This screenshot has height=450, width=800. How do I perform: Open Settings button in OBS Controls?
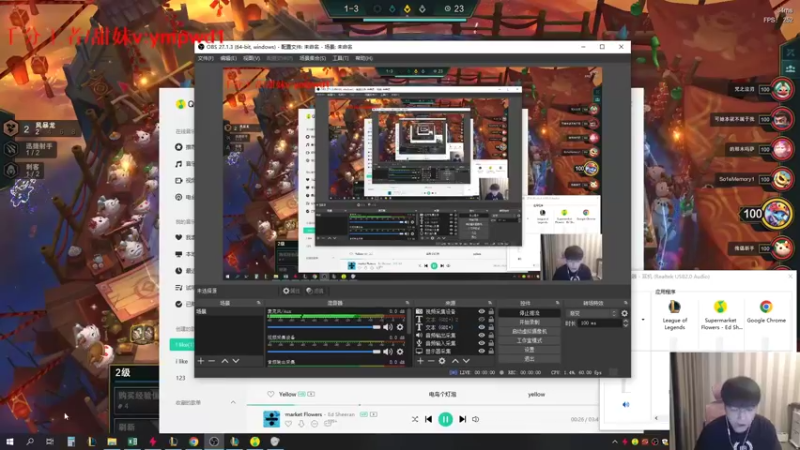529,349
